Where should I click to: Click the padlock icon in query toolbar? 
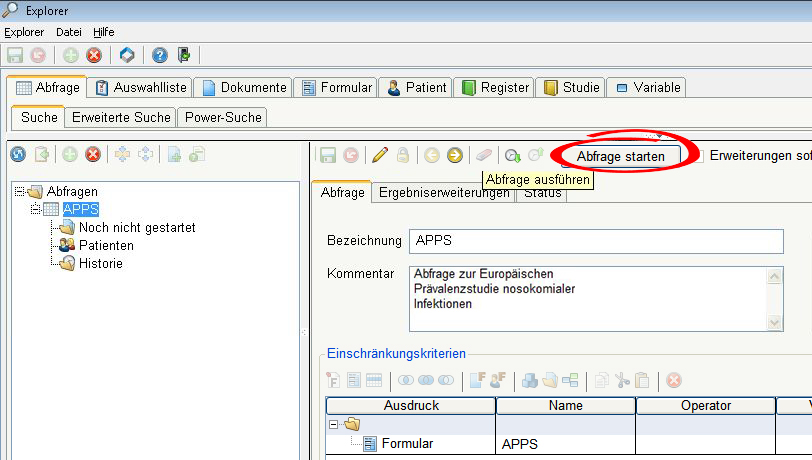[x=403, y=155]
